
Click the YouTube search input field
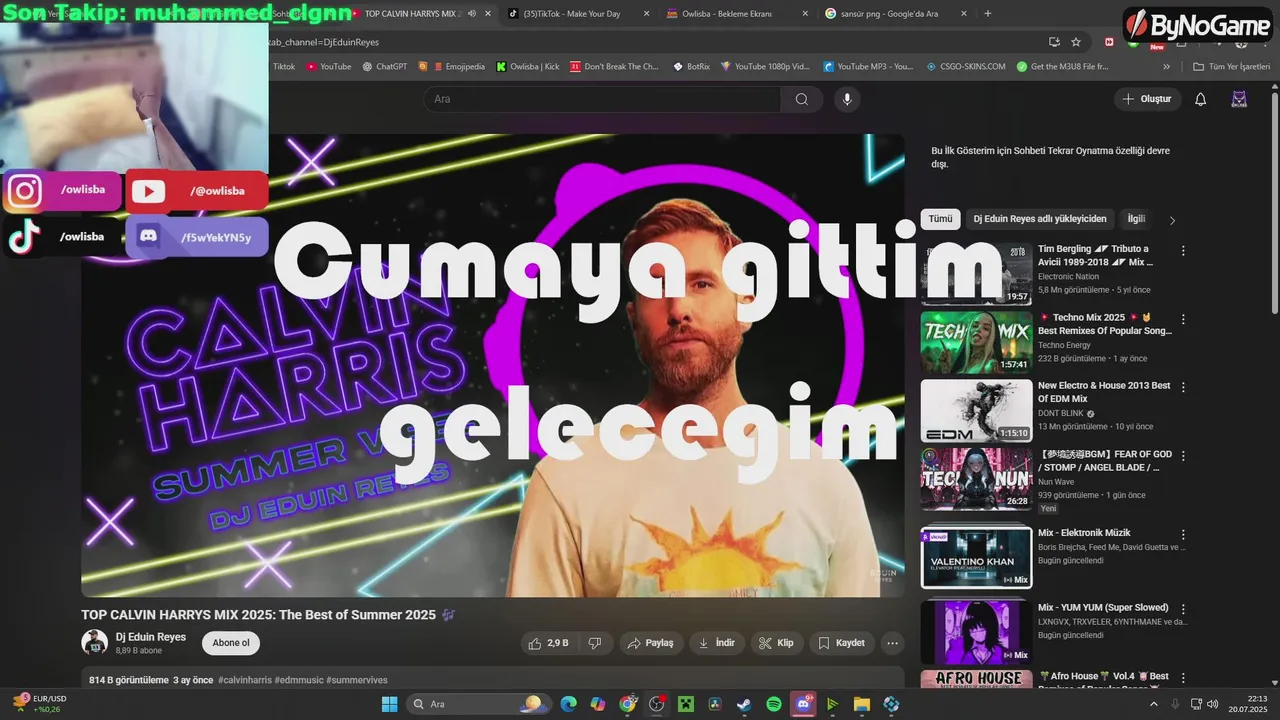pos(601,99)
